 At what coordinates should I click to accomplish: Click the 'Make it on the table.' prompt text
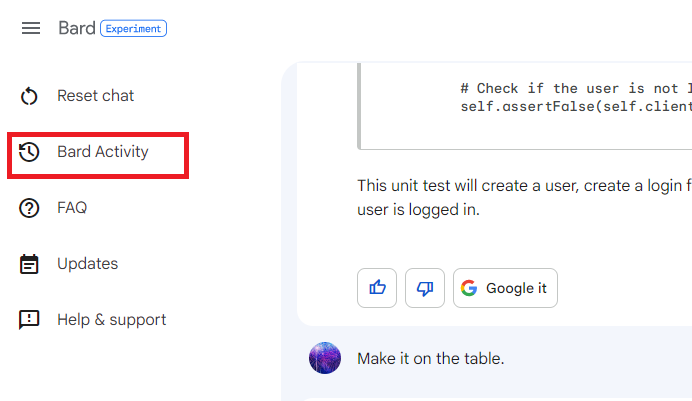(x=430, y=359)
